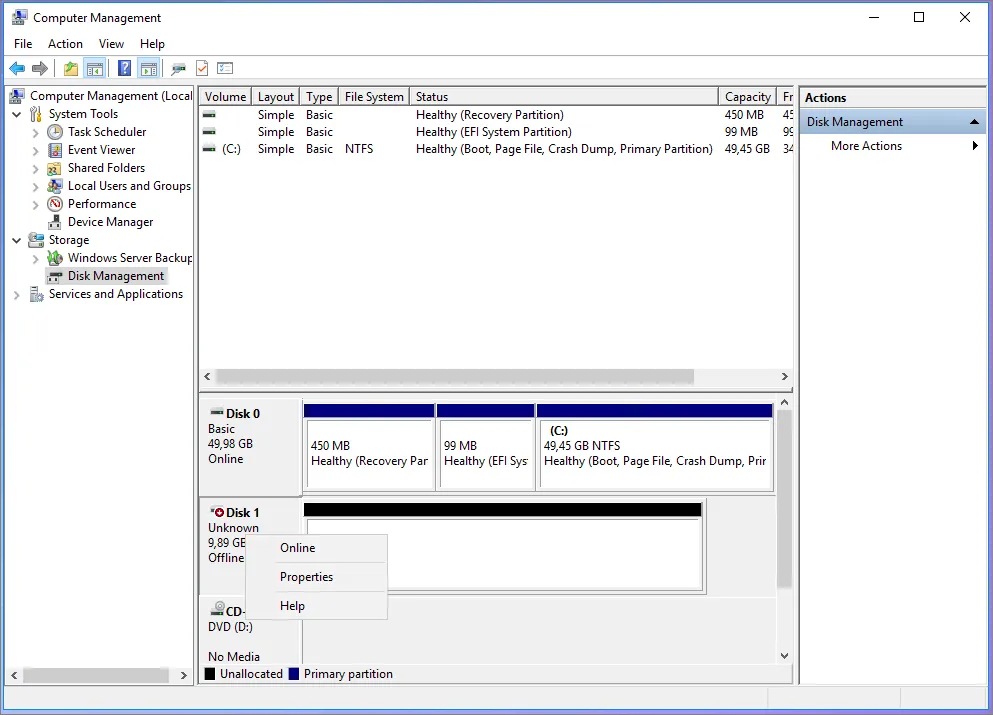Click the Show/Hide Console Tree icon
The image size is (993, 715).
coord(95,68)
